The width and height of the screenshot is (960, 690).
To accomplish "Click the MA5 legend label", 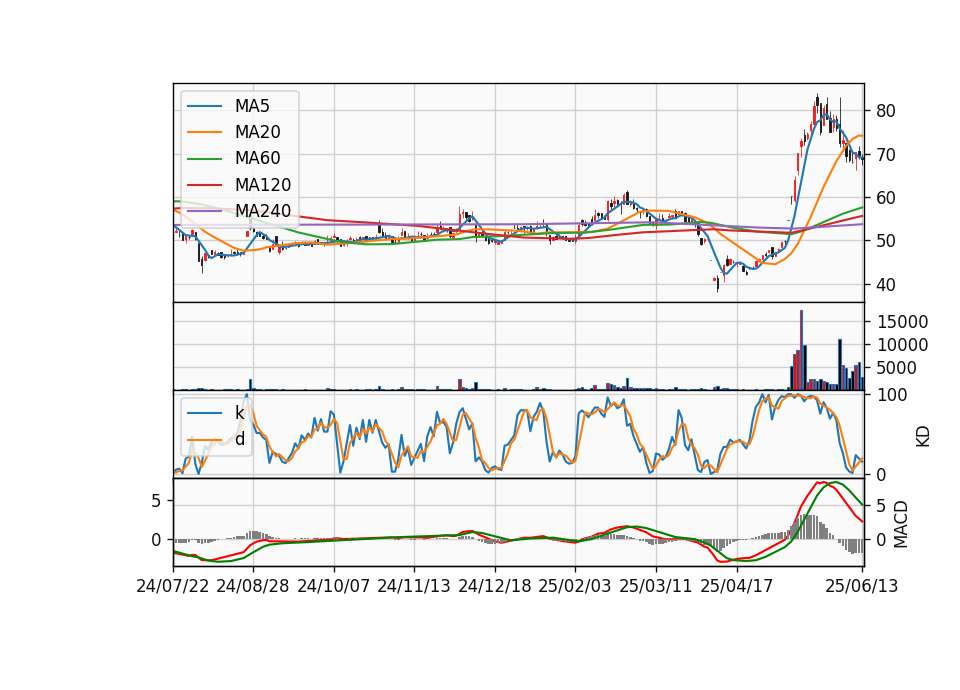I will click(252, 106).
